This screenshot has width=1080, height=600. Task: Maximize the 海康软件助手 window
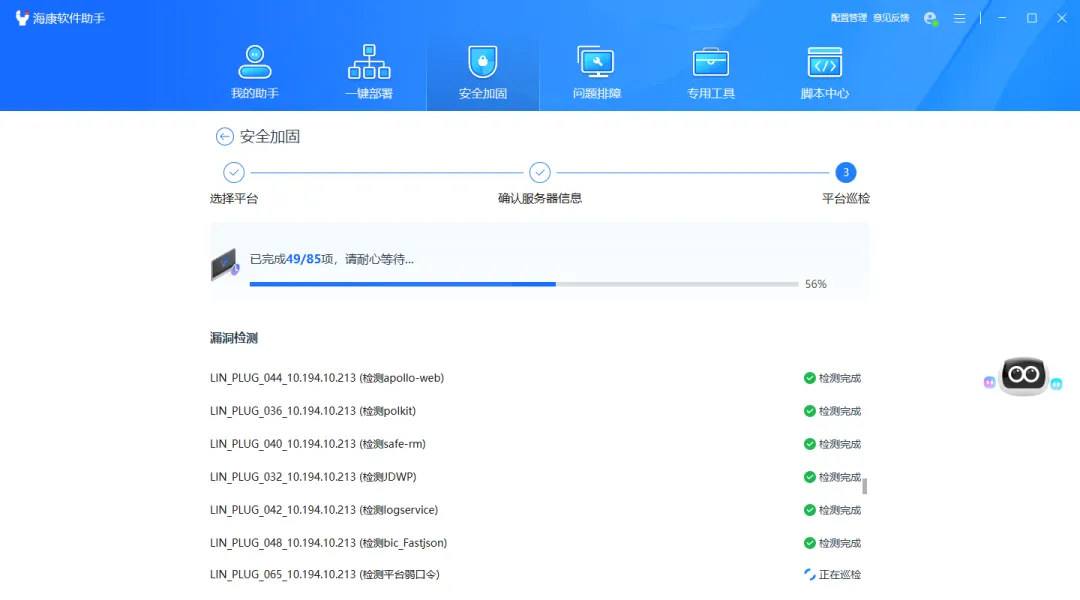(1032, 19)
